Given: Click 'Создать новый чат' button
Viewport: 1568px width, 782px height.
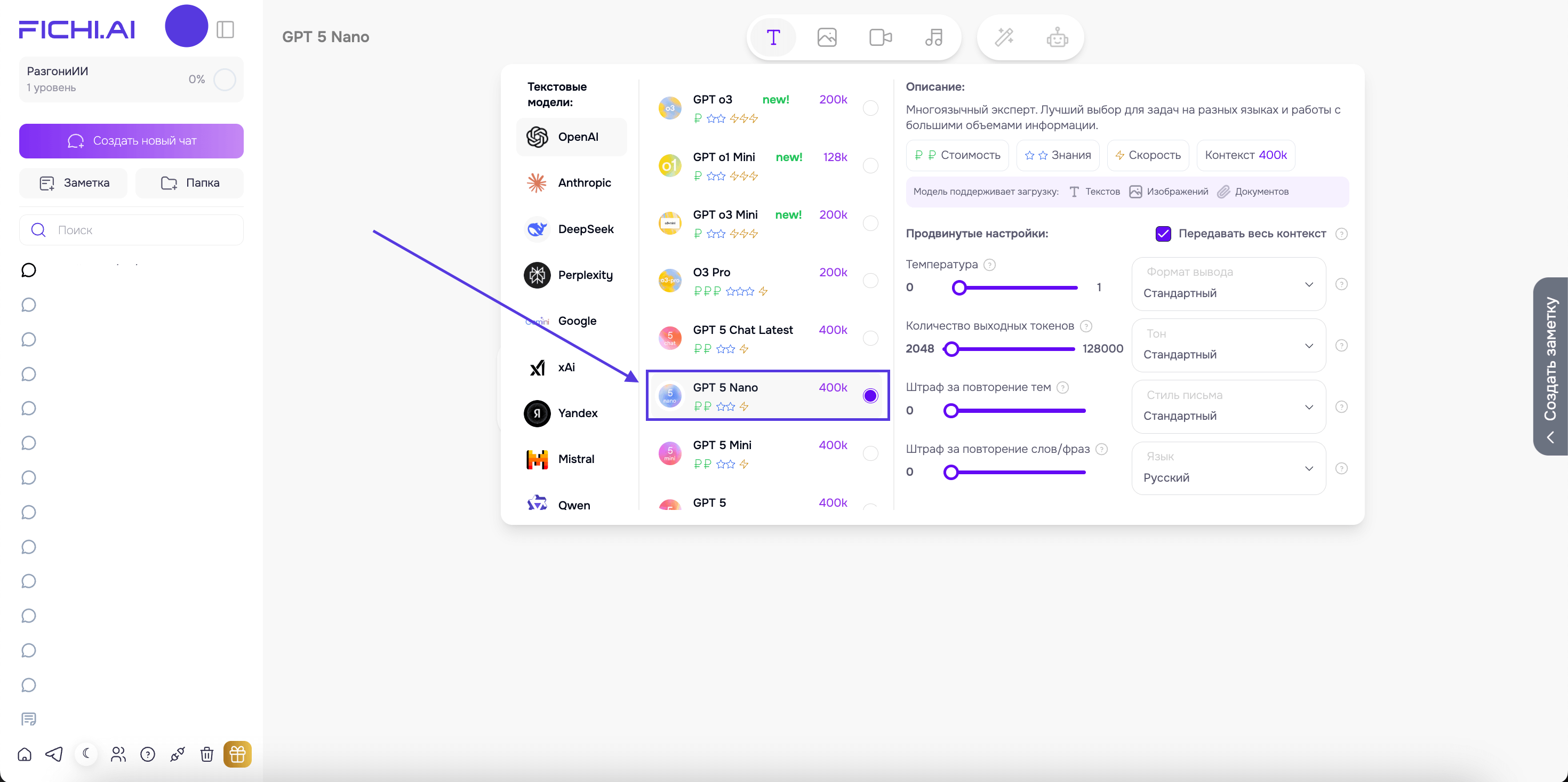Looking at the screenshot, I should tap(132, 141).
